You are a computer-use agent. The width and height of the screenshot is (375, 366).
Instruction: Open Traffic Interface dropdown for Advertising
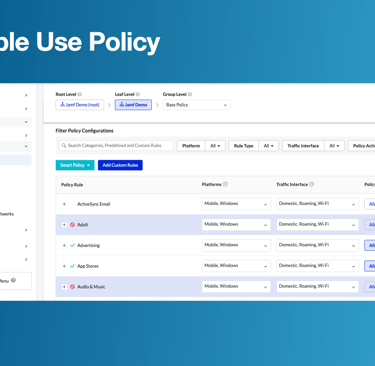(x=317, y=245)
